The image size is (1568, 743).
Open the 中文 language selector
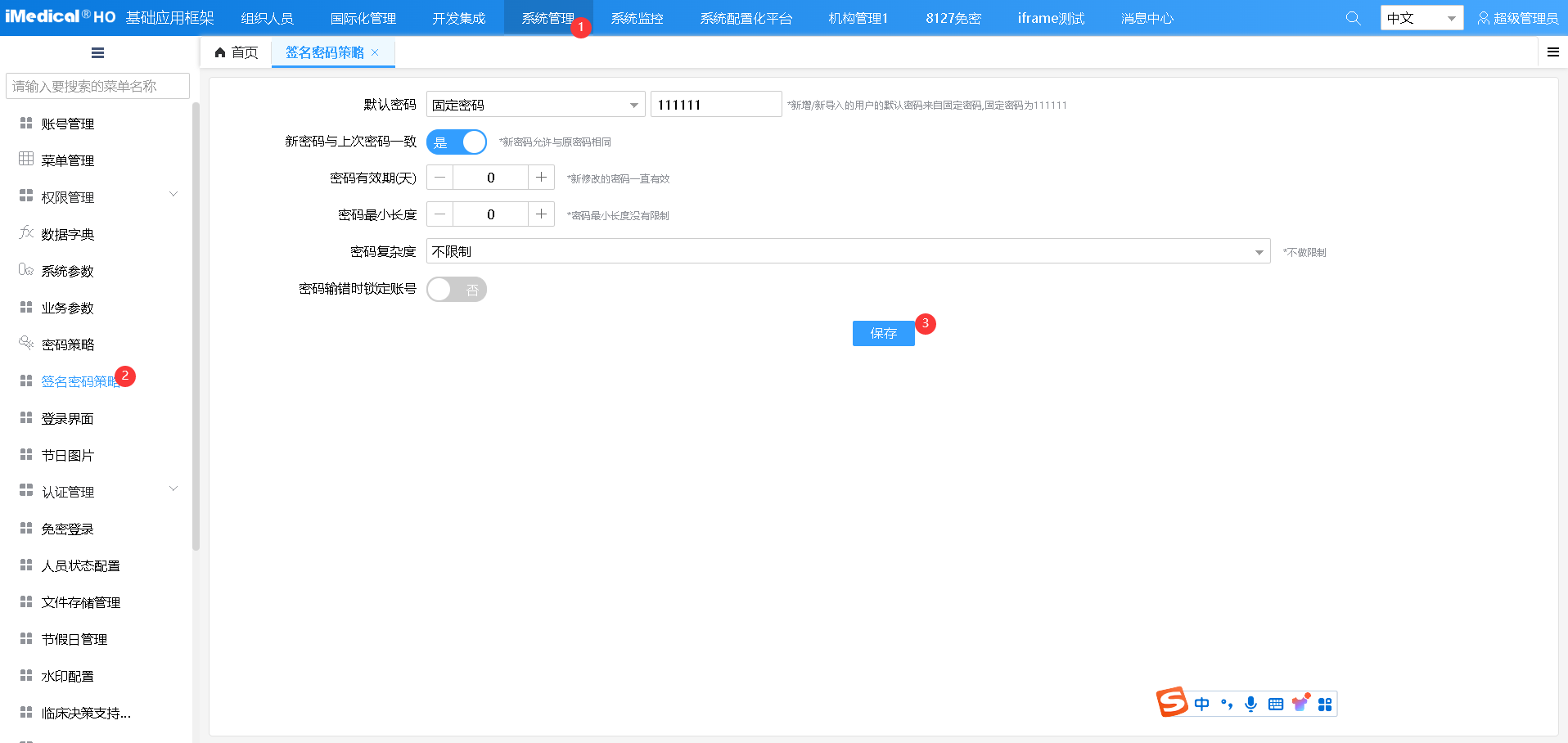coord(1421,18)
